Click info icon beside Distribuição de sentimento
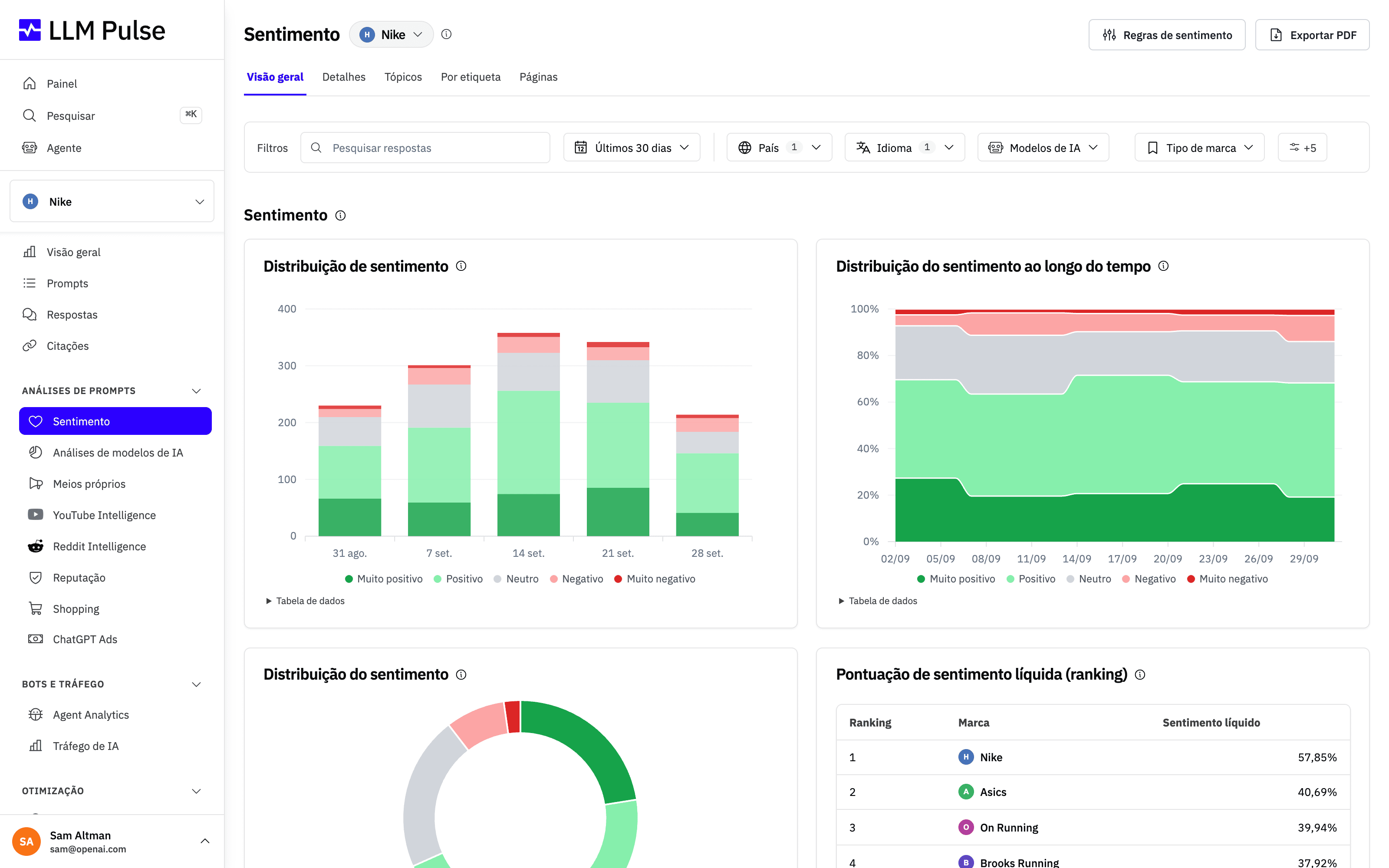 point(461,266)
